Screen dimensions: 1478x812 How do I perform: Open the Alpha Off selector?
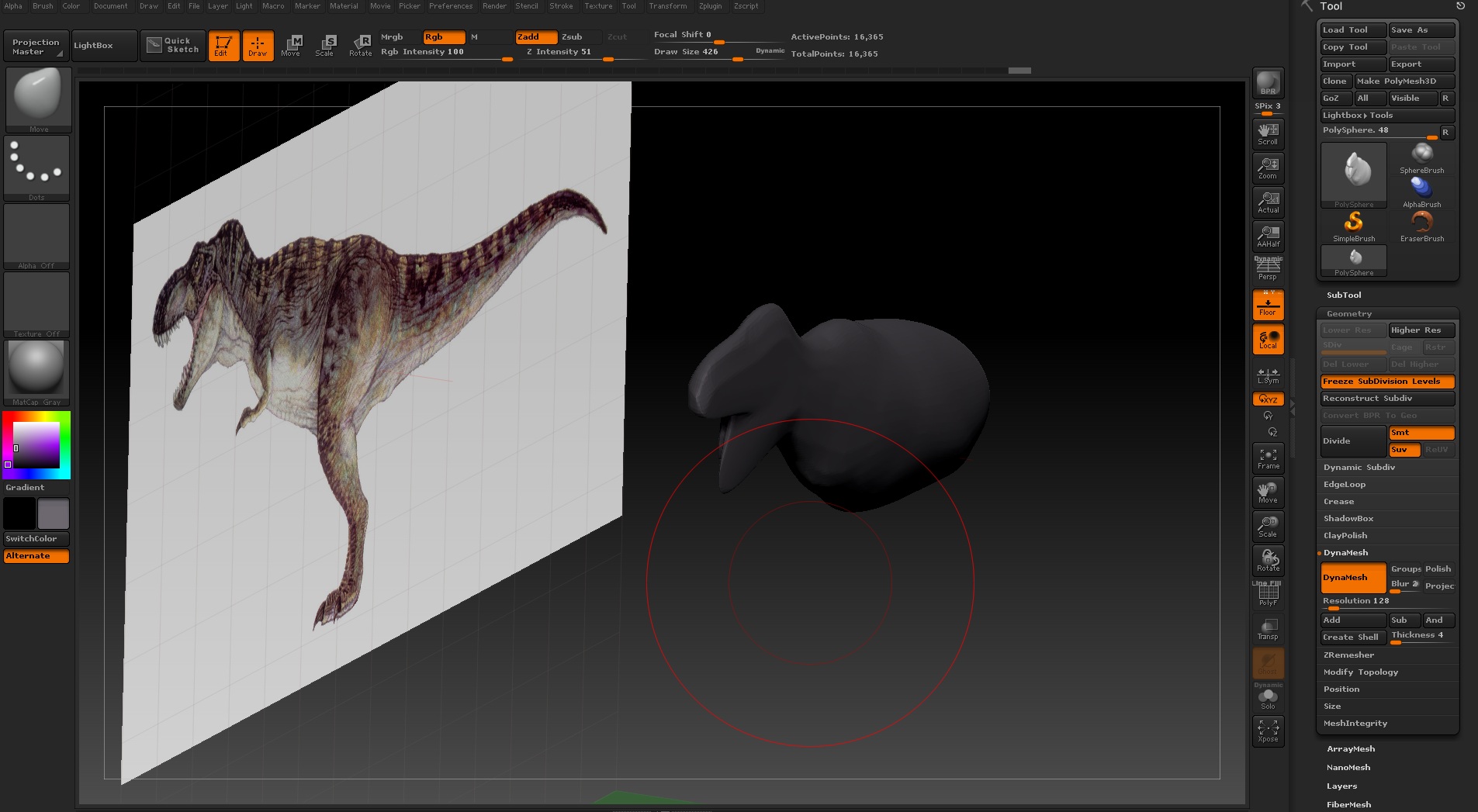(x=36, y=237)
